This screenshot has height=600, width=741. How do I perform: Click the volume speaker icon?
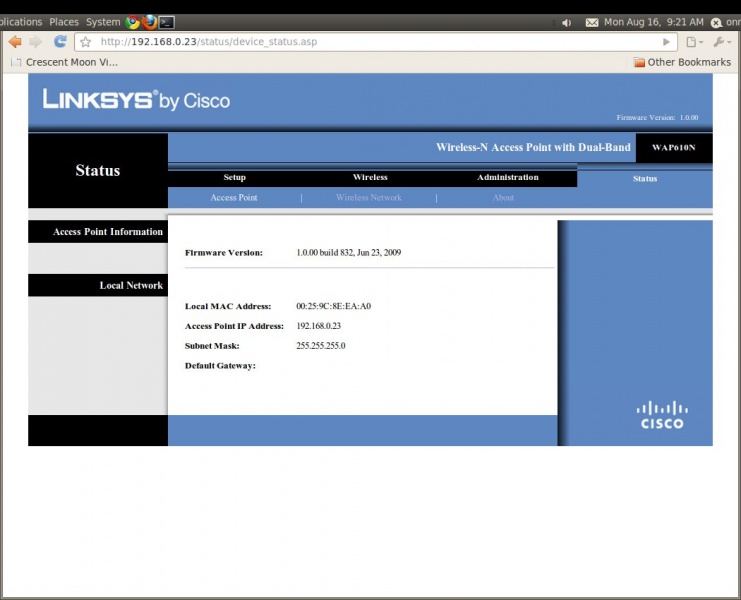click(x=567, y=23)
